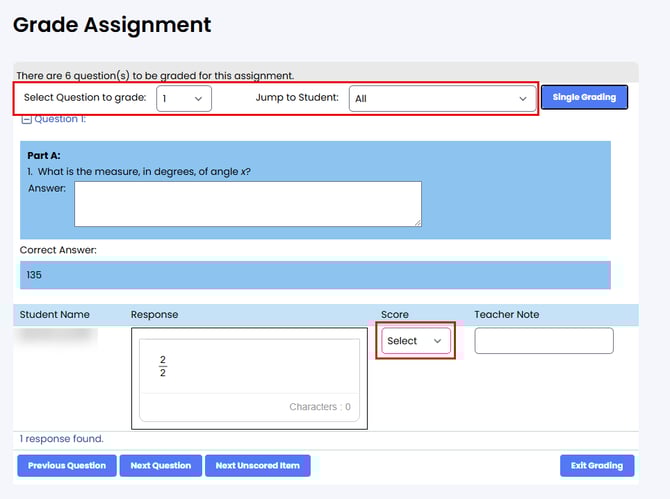Image resolution: width=670 pixels, height=499 pixels.
Task: Go to the Previous Question
Action: (x=66, y=465)
